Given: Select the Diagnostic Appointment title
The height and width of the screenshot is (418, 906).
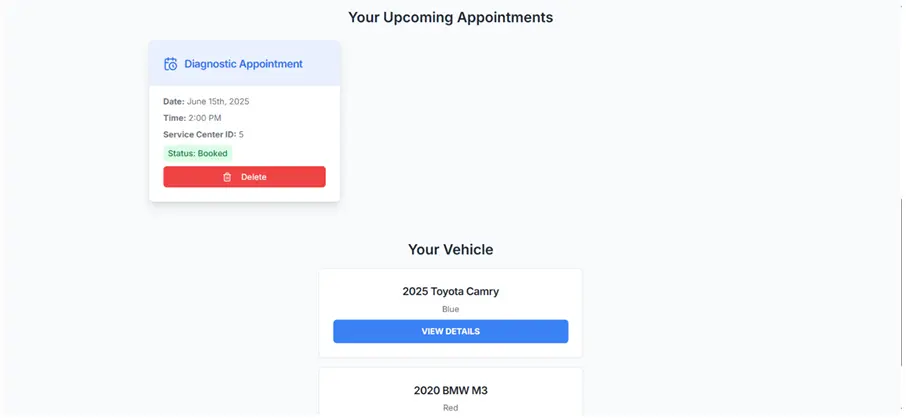Looking at the screenshot, I should (243, 64).
